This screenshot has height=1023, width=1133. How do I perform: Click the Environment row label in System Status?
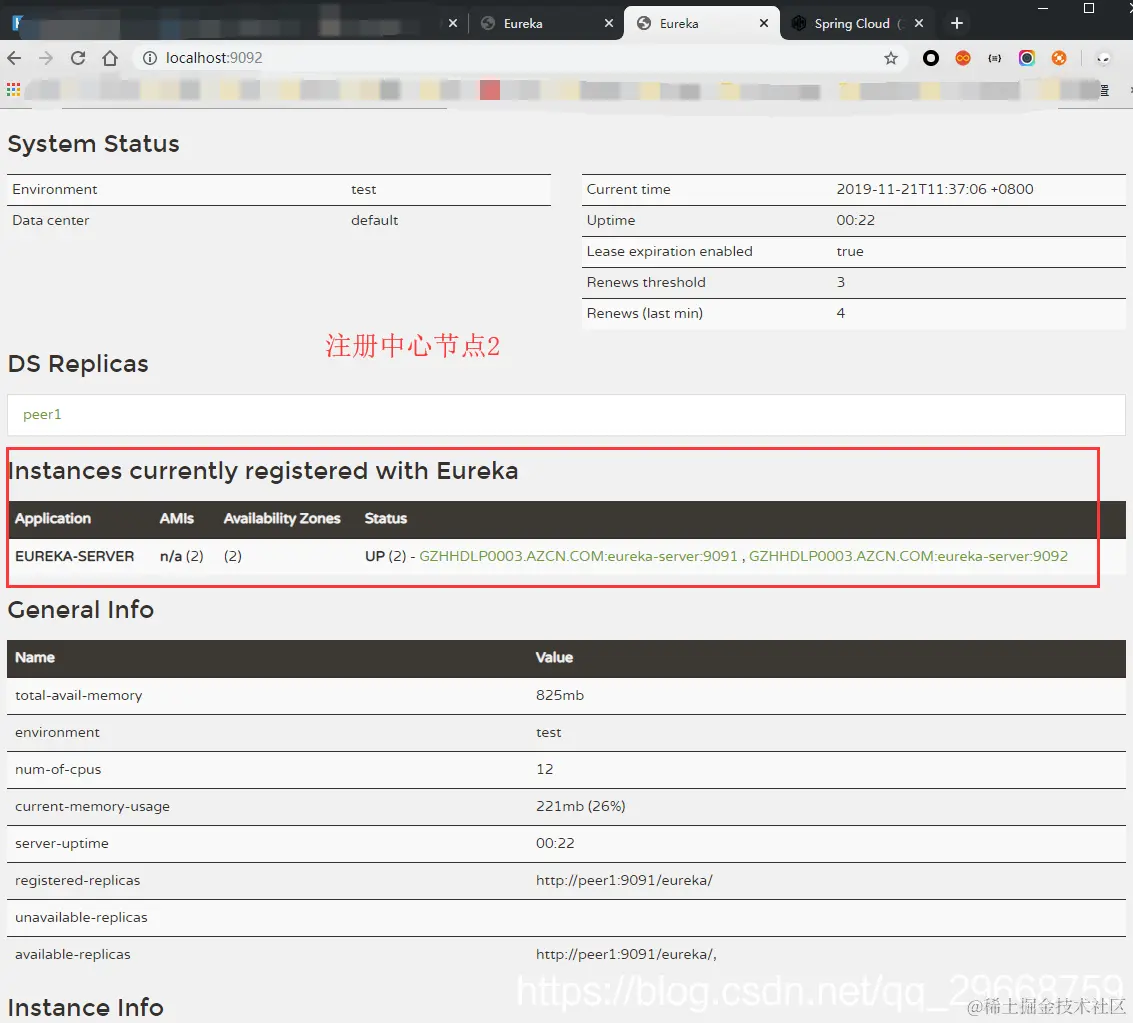(55, 189)
